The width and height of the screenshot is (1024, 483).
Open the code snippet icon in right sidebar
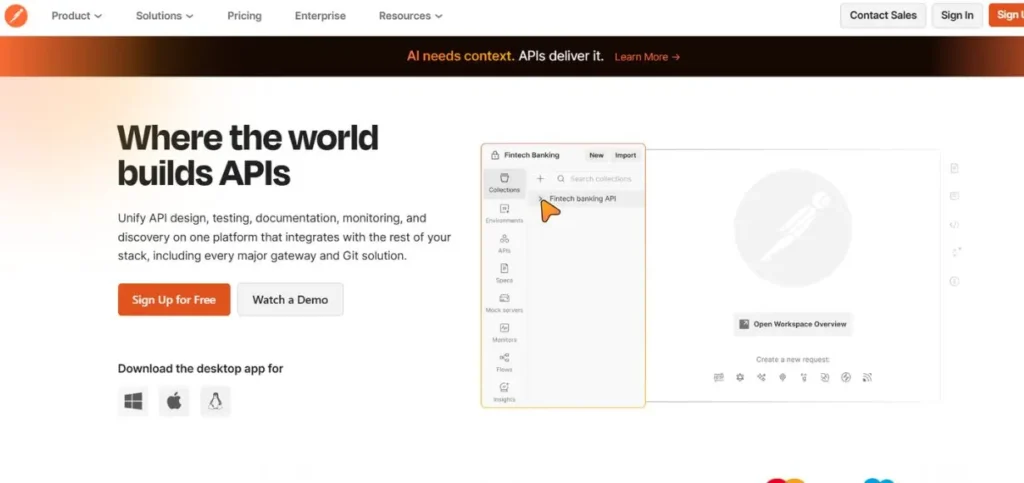954,225
